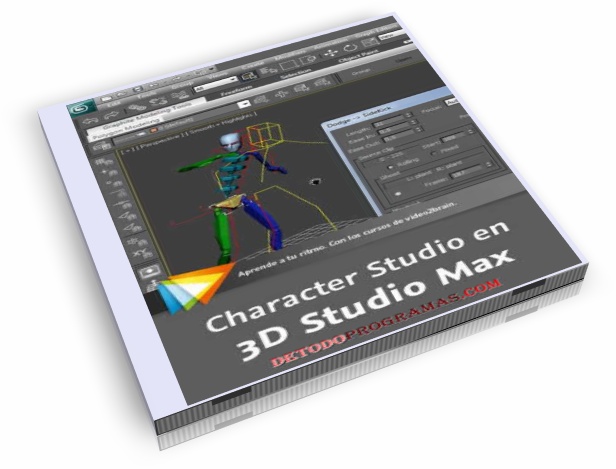Click the '3D Studio Max' title text
Screen dimensions: 616x469
click(x=375, y=304)
